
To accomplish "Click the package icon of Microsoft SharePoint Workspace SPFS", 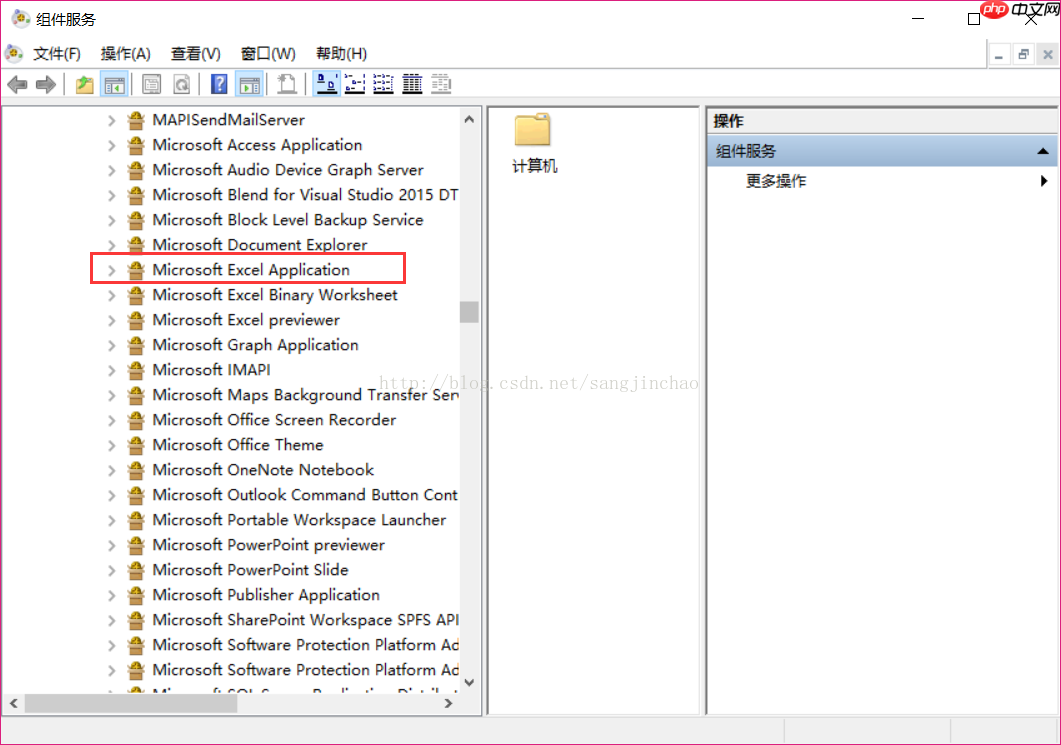I will (x=136, y=620).
